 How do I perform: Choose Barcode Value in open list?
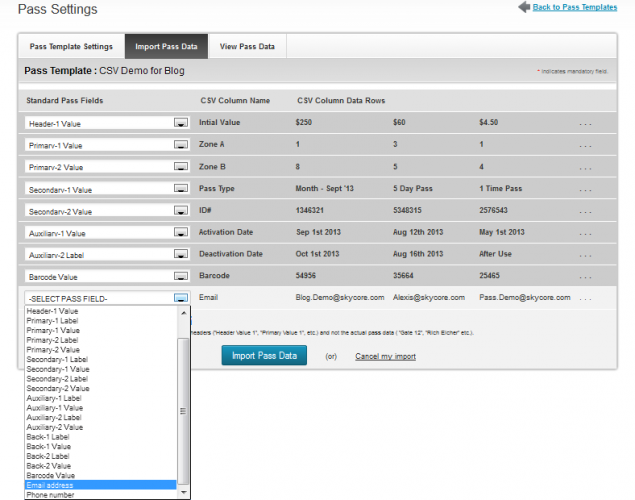tap(101, 476)
